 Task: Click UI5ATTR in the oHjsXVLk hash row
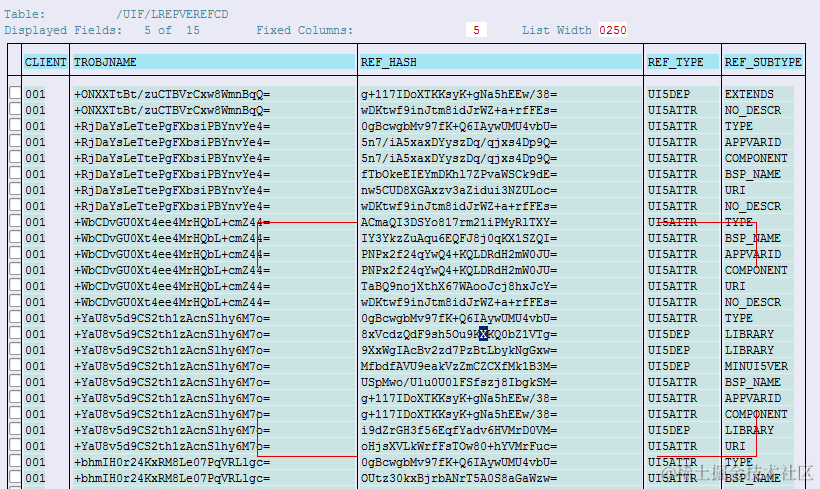(673, 446)
